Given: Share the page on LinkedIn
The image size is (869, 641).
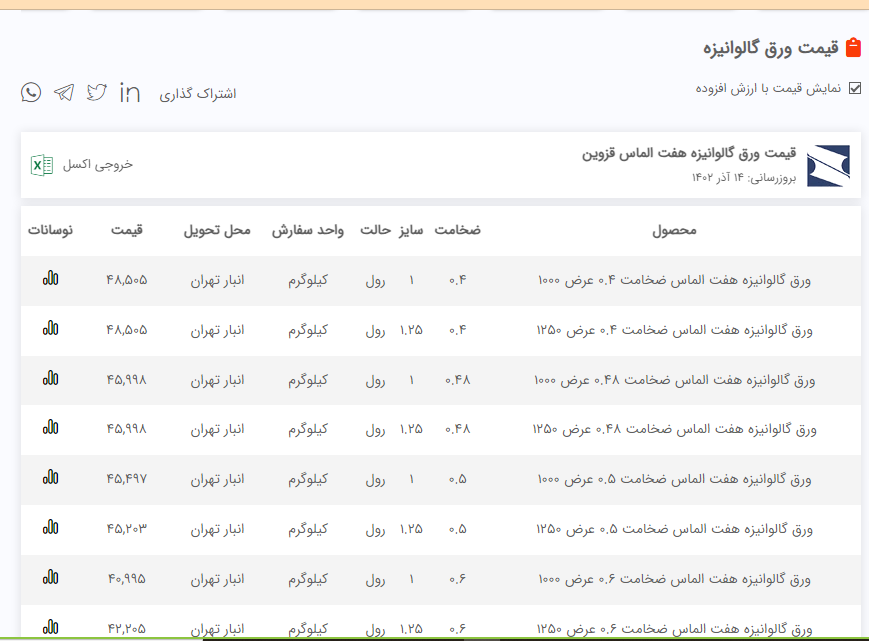Looking at the screenshot, I should pyautogui.click(x=130, y=92).
